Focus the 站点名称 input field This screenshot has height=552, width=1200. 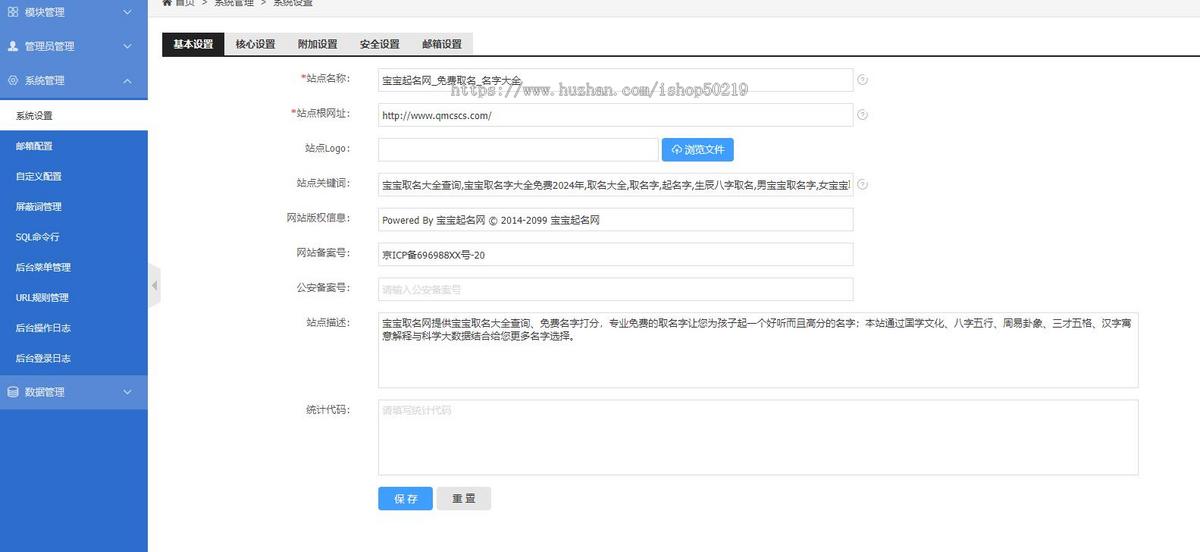616,80
